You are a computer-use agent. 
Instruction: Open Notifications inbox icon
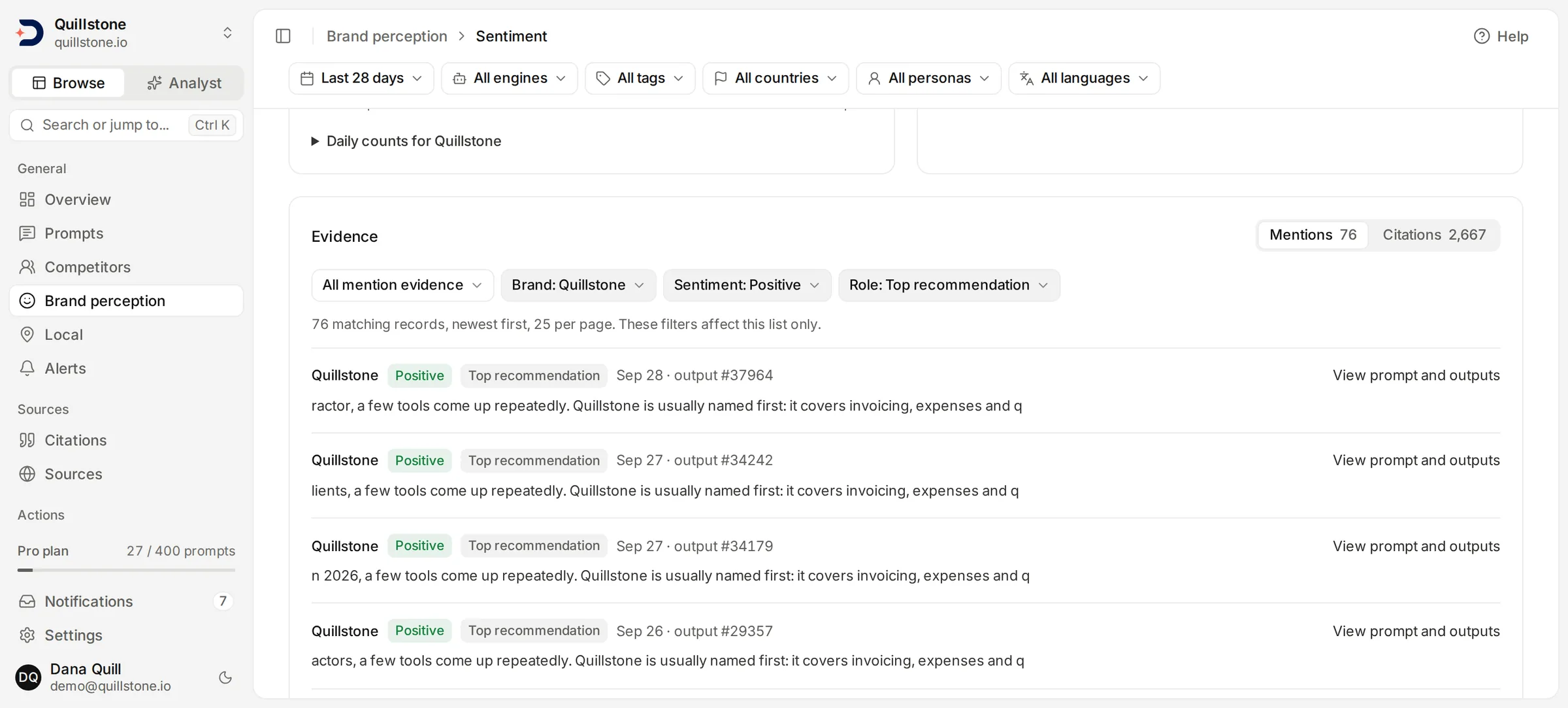(x=27, y=601)
